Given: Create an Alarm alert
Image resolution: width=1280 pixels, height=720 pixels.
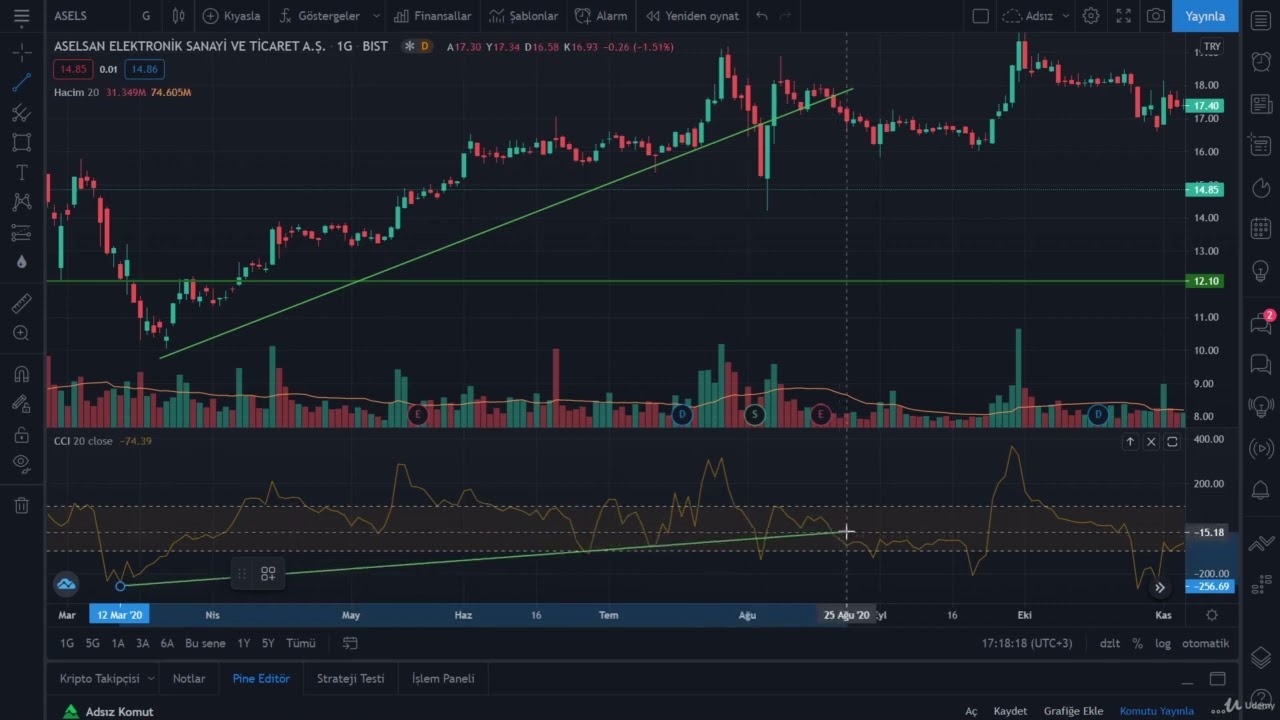Looking at the screenshot, I should click(x=601, y=16).
